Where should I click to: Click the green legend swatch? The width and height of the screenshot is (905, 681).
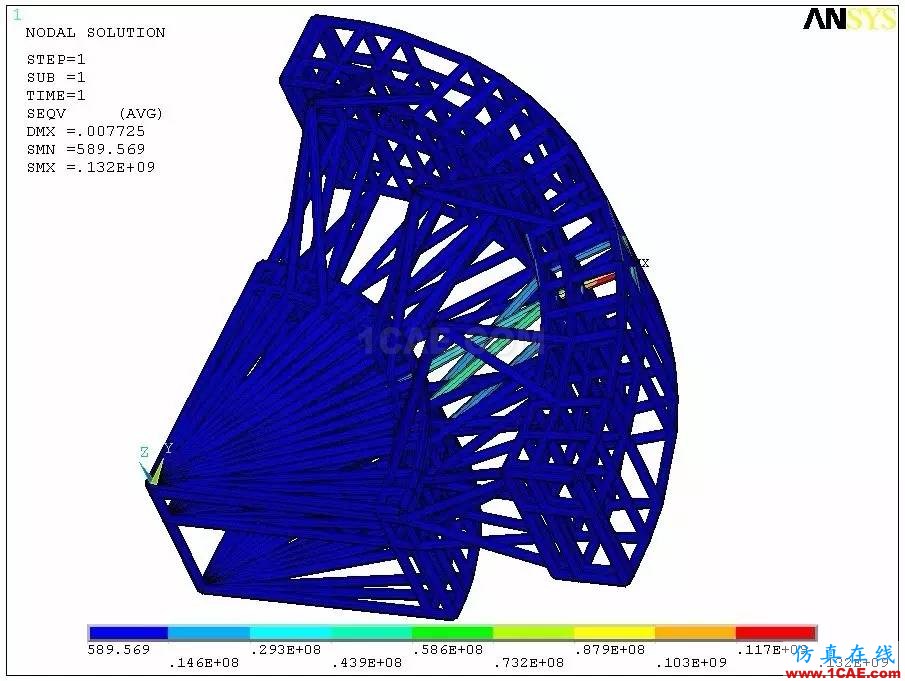pyautogui.click(x=452, y=633)
